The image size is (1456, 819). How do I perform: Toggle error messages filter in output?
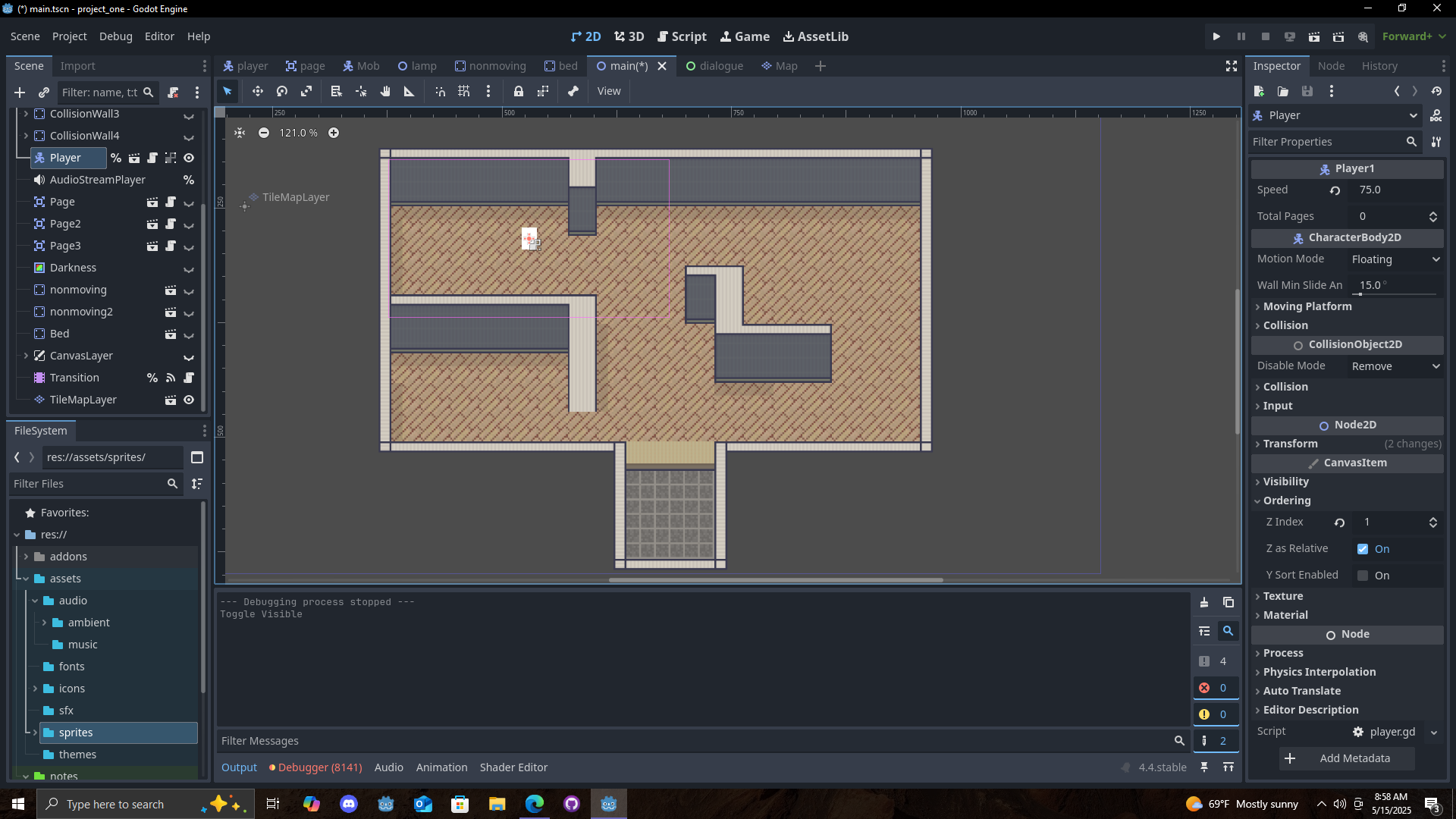point(1216,688)
